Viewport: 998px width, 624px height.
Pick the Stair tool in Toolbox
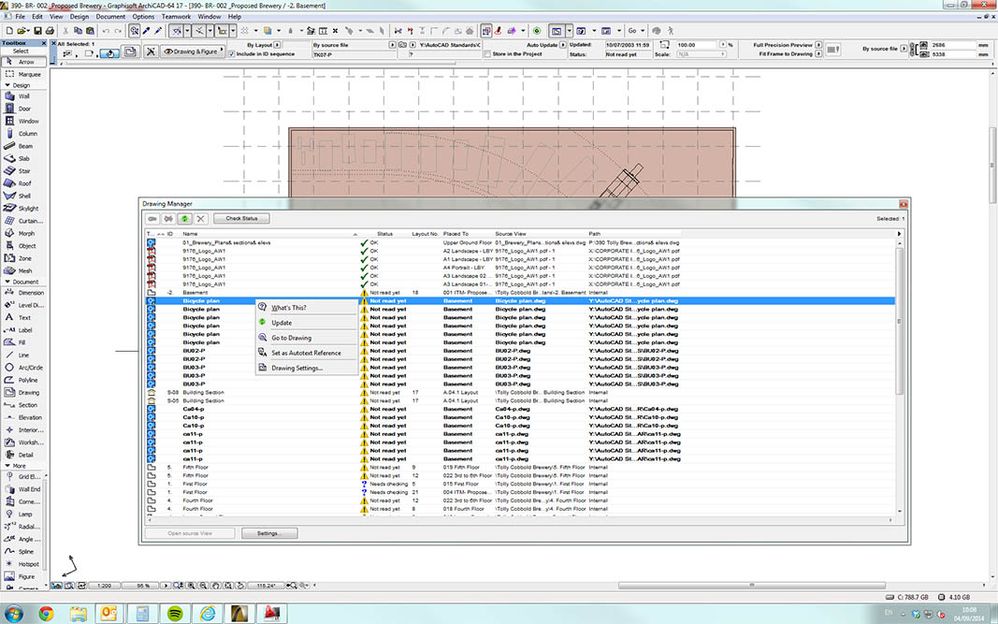coord(22,171)
